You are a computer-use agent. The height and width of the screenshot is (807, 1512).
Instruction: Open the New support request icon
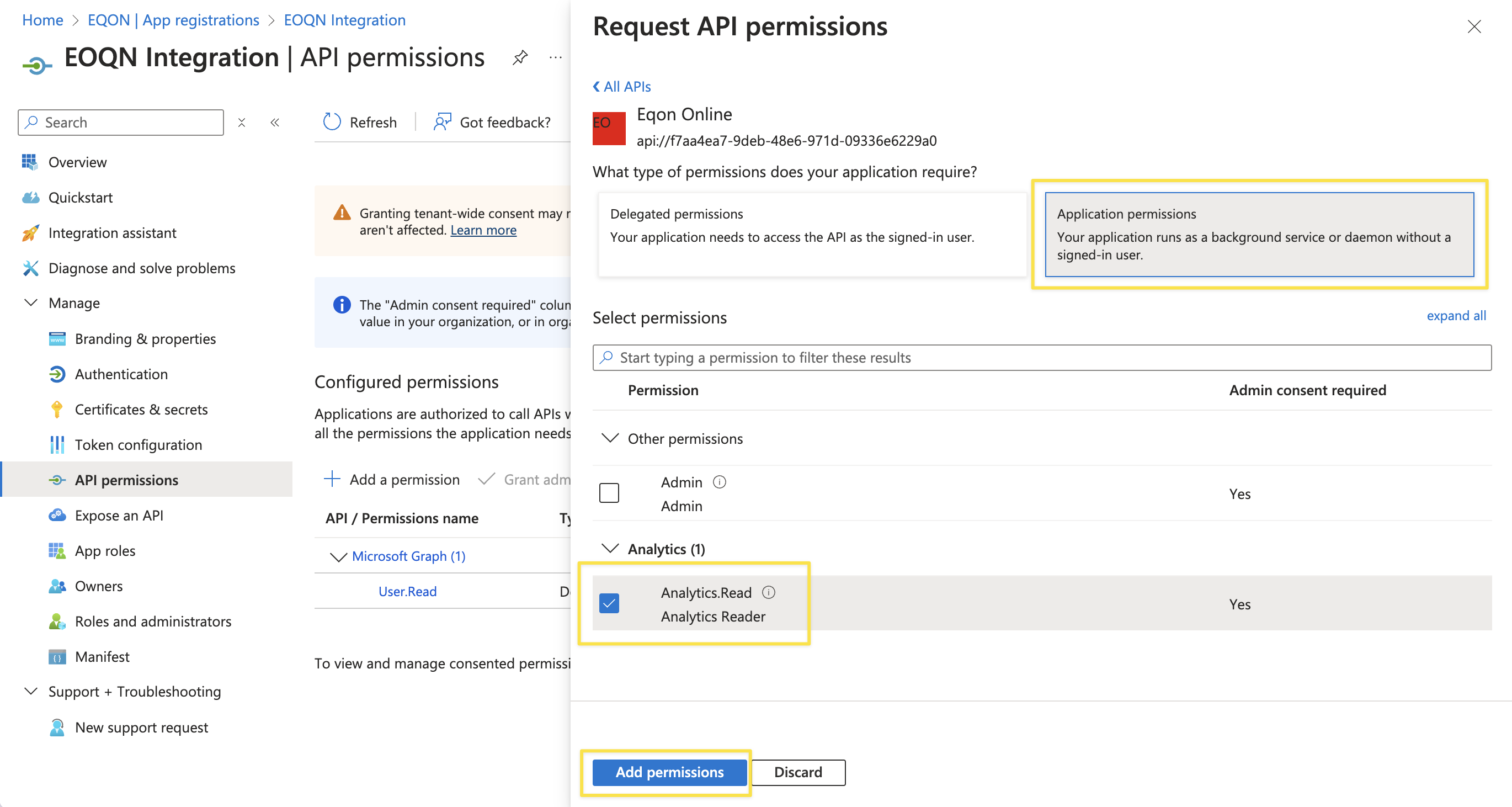57,727
